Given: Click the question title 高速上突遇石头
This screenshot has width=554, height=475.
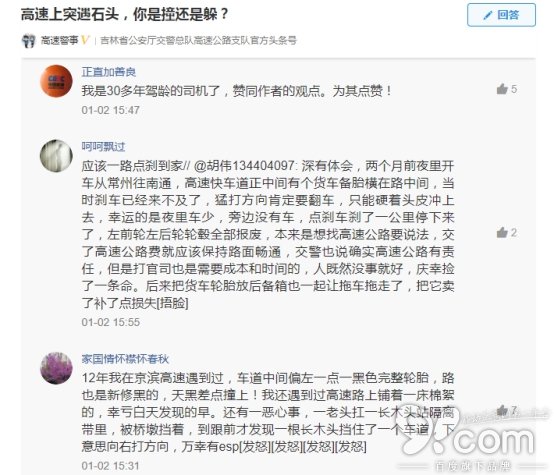Looking at the screenshot, I should (70, 15).
